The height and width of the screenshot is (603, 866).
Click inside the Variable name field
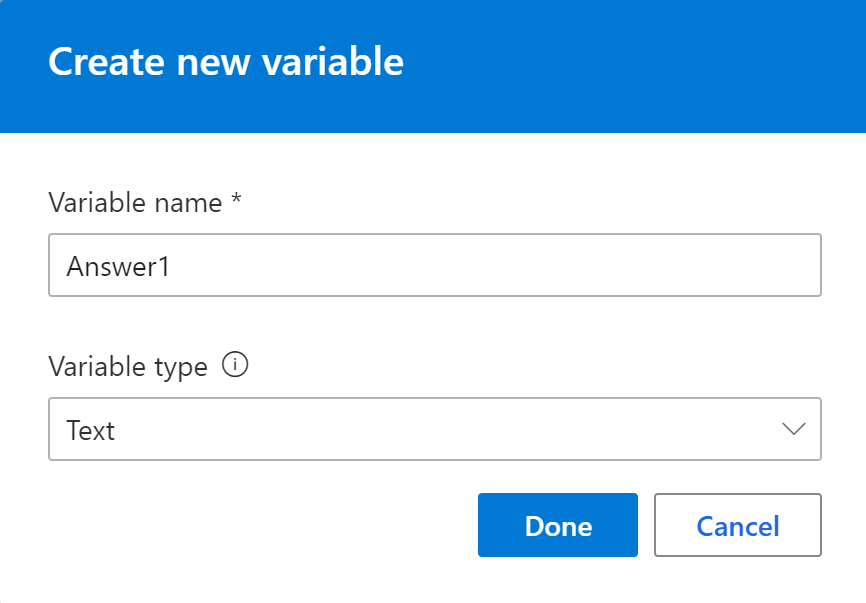tap(435, 265)
